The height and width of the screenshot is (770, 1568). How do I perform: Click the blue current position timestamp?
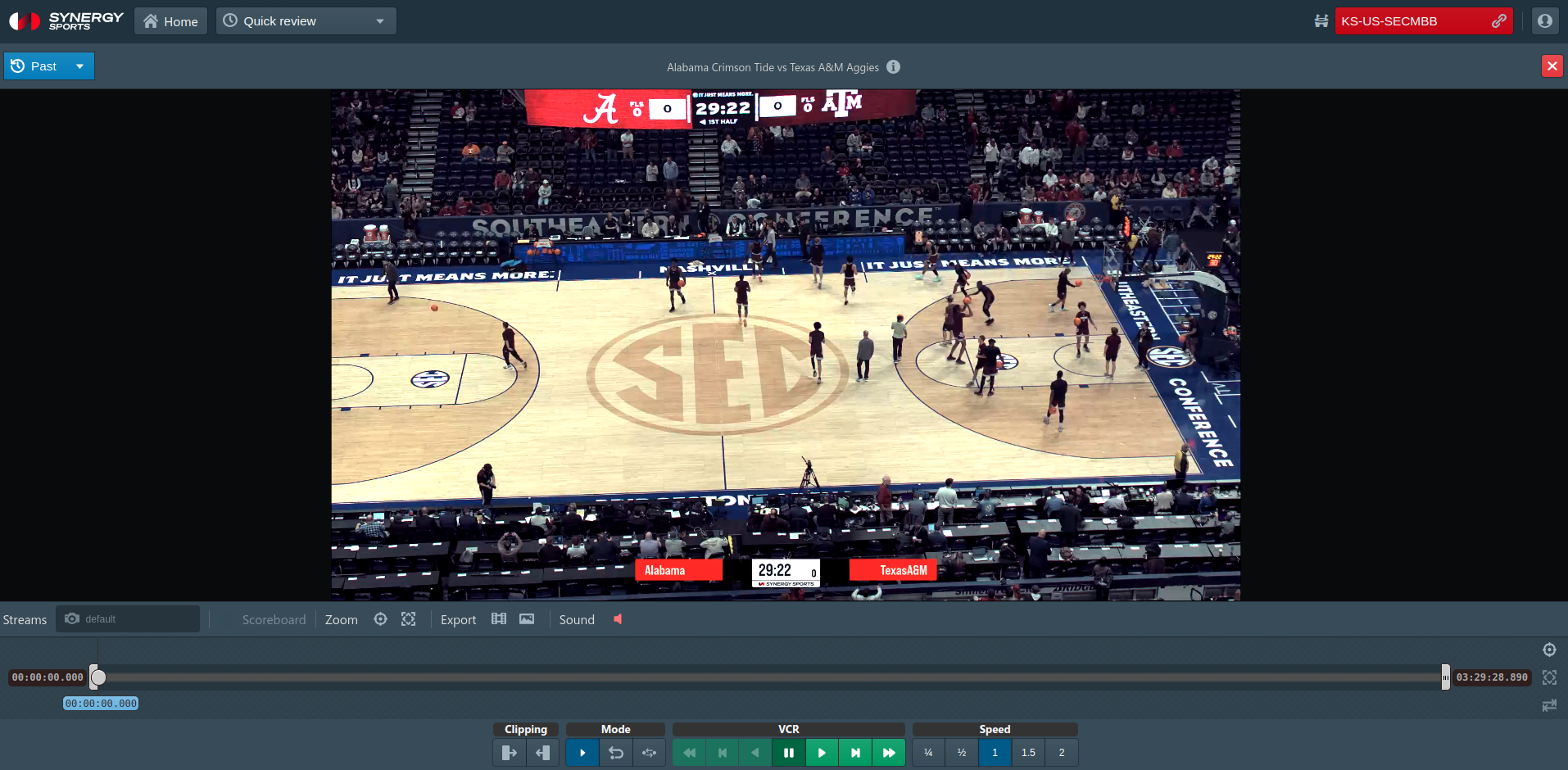click(x=101, y=704)
